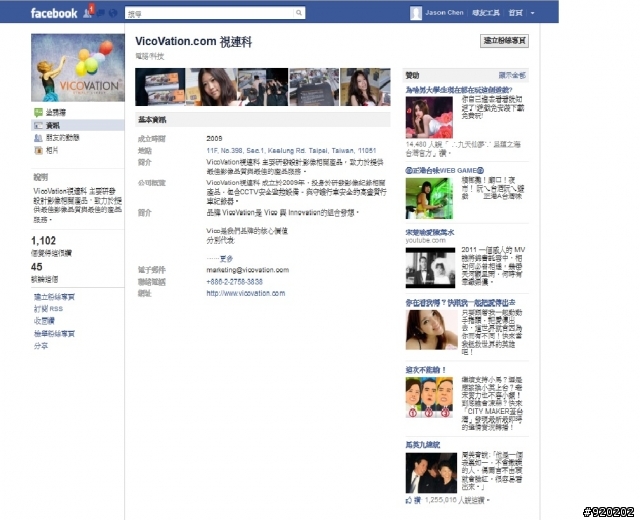Select the info tab in sidebar
The image size is (640, 520).
click(x=78, y=125)
